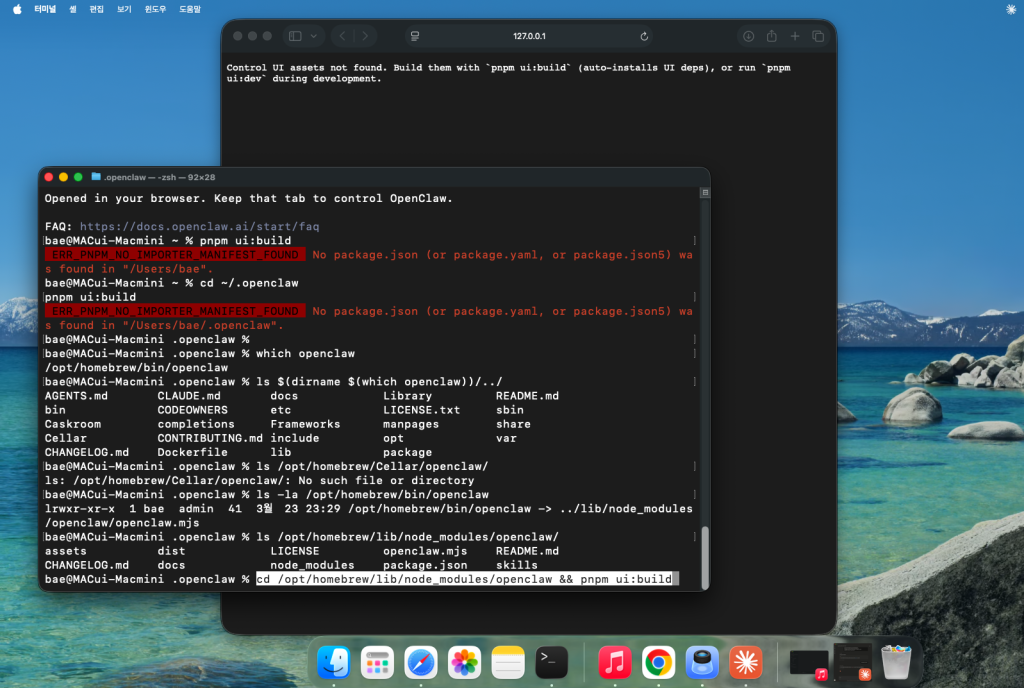Open the Trash in the Dock
The width and height of the screenshot is (1024, 688).
pyautogui.click(x=895, y=662)
